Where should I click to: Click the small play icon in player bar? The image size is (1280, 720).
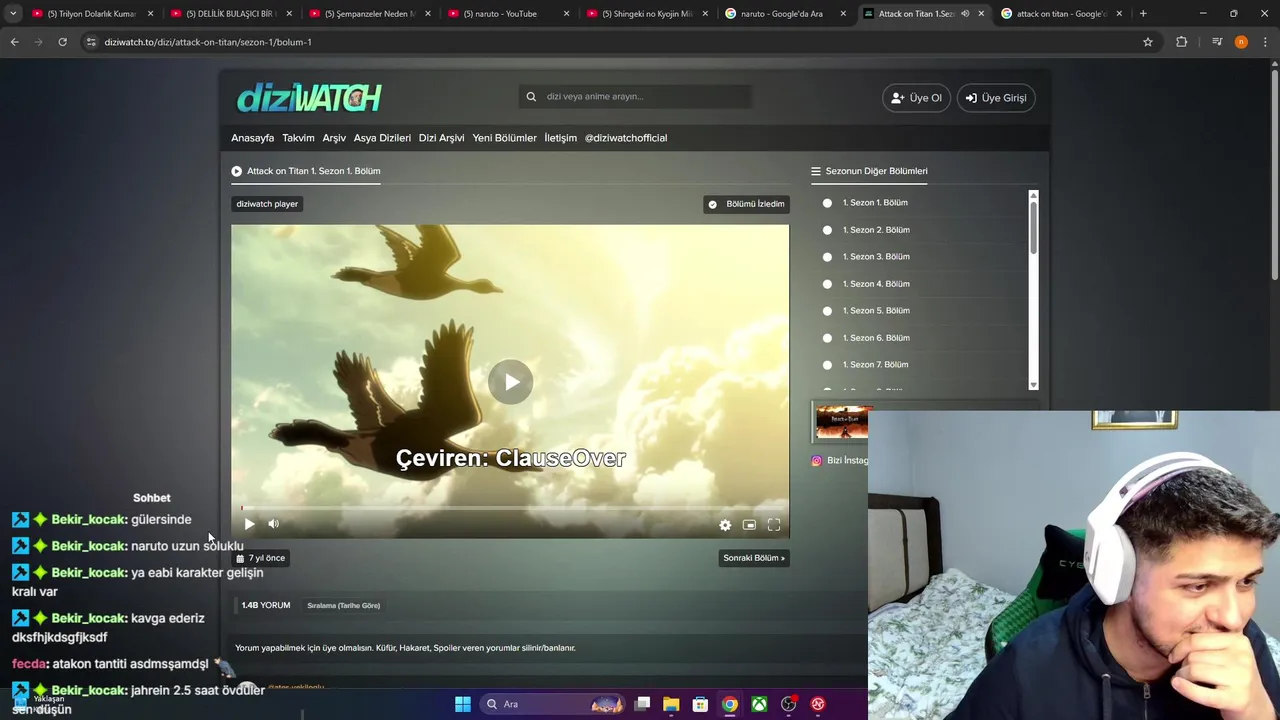click(x=249, y=524)
